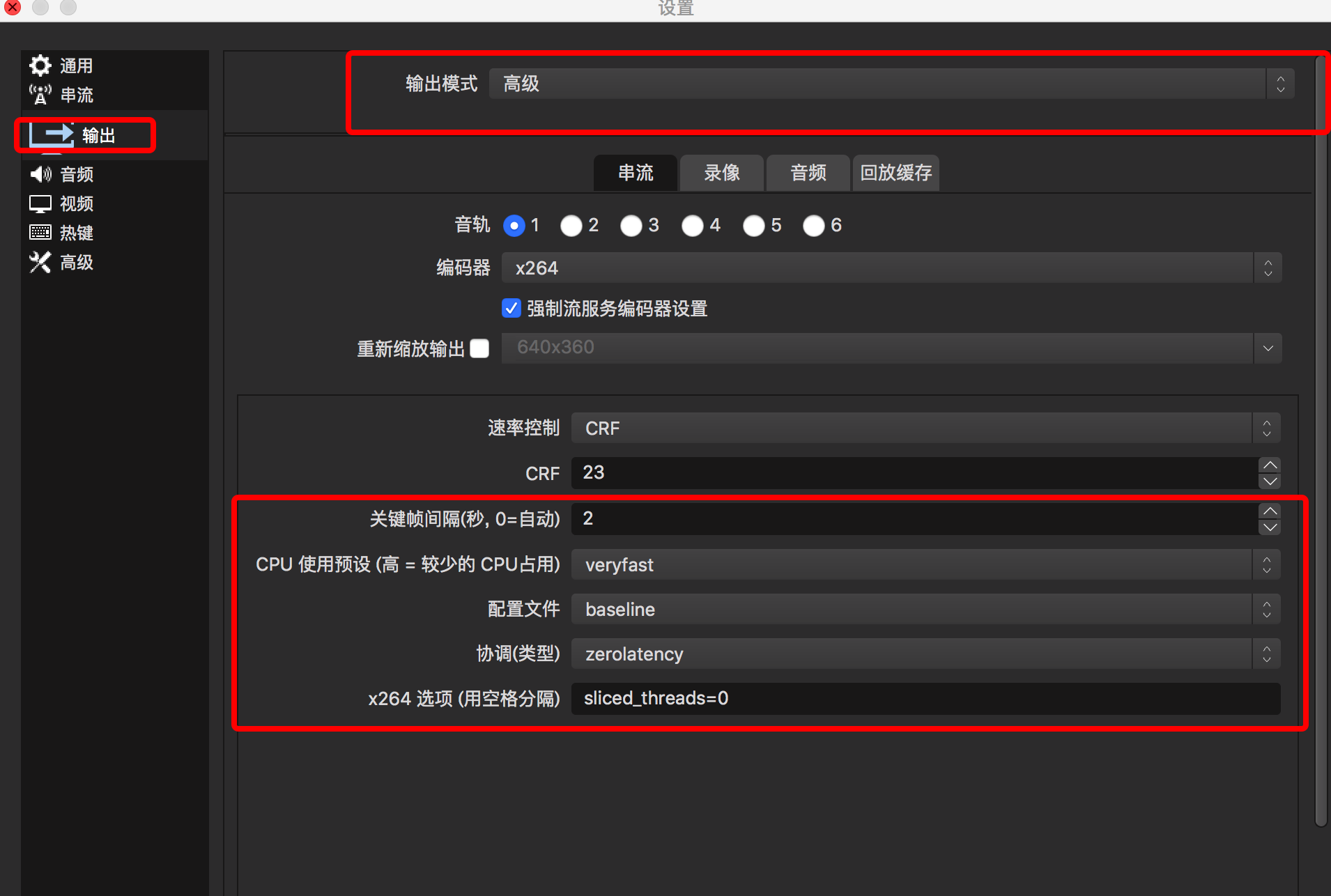This screenshot has width=1331, height=896.
Task: Select audio track 2 radio button
Action: (x=571, y=226)
